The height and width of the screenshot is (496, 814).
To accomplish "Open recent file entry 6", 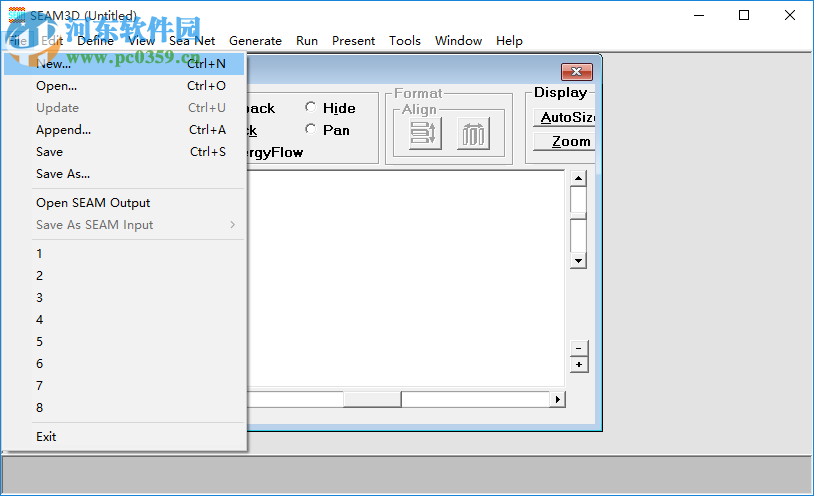I will [124, 364].
